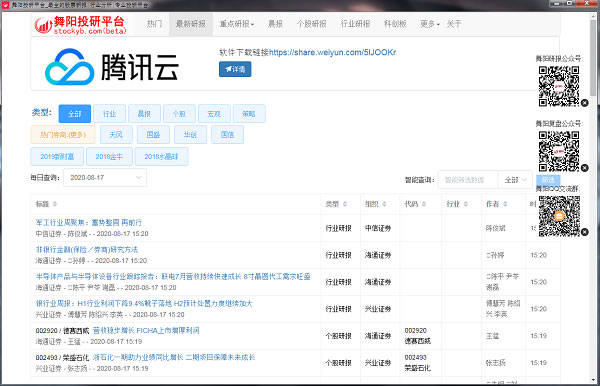This screenshot has height=386, width=600.
Task: Close the first QR code popup
Action: pos(584,103)
